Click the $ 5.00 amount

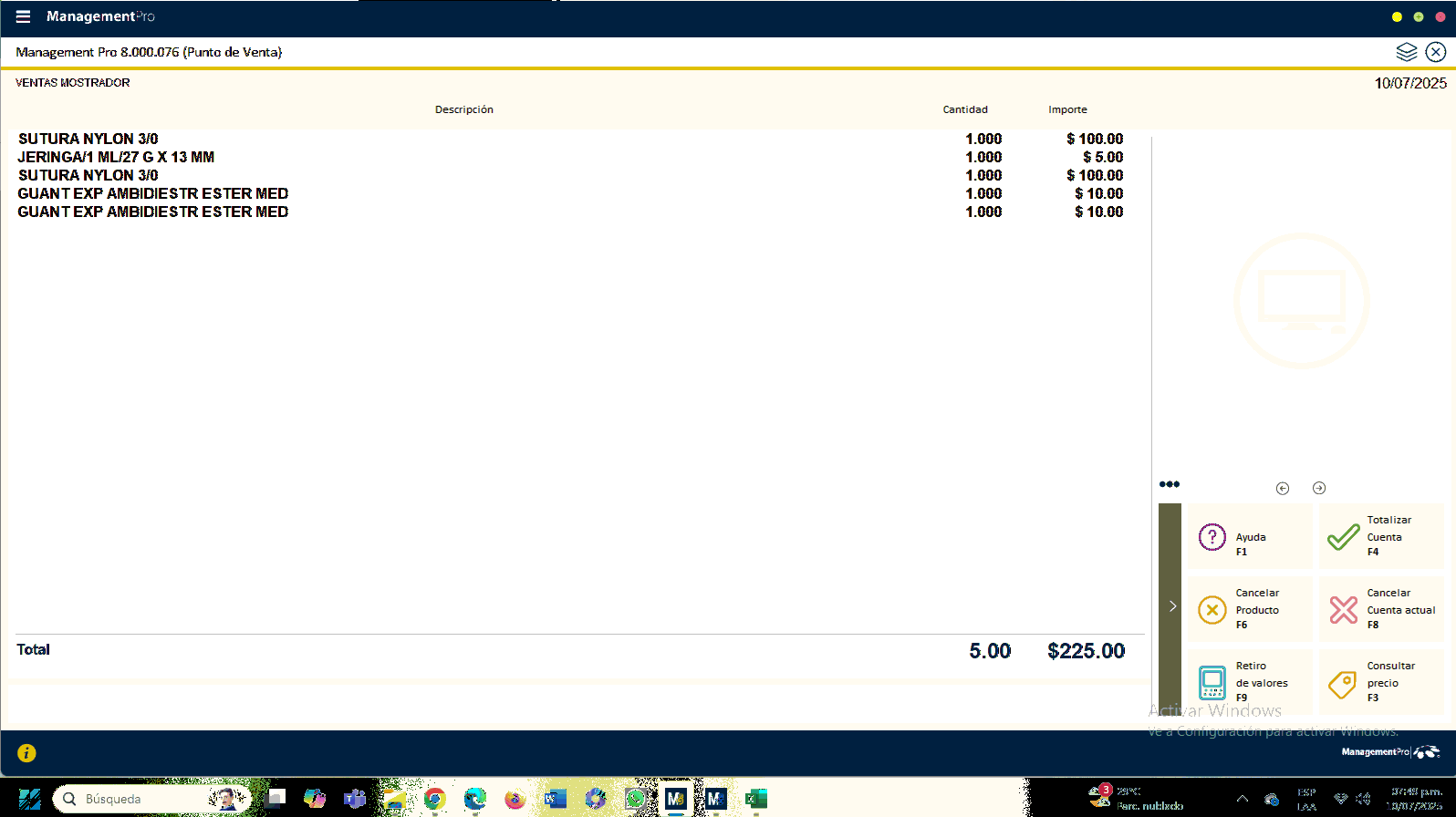pyautogui.click(x=1103, y=157)
